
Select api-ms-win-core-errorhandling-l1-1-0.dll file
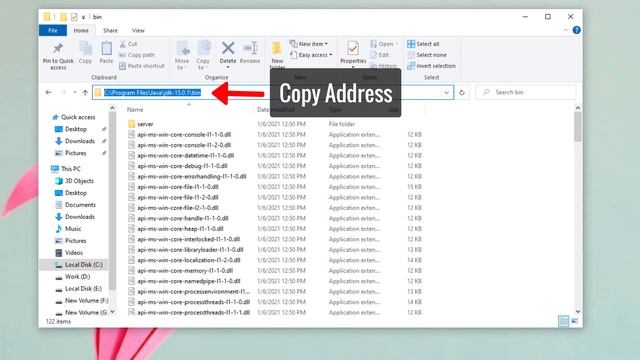click(x=187, y=176)
